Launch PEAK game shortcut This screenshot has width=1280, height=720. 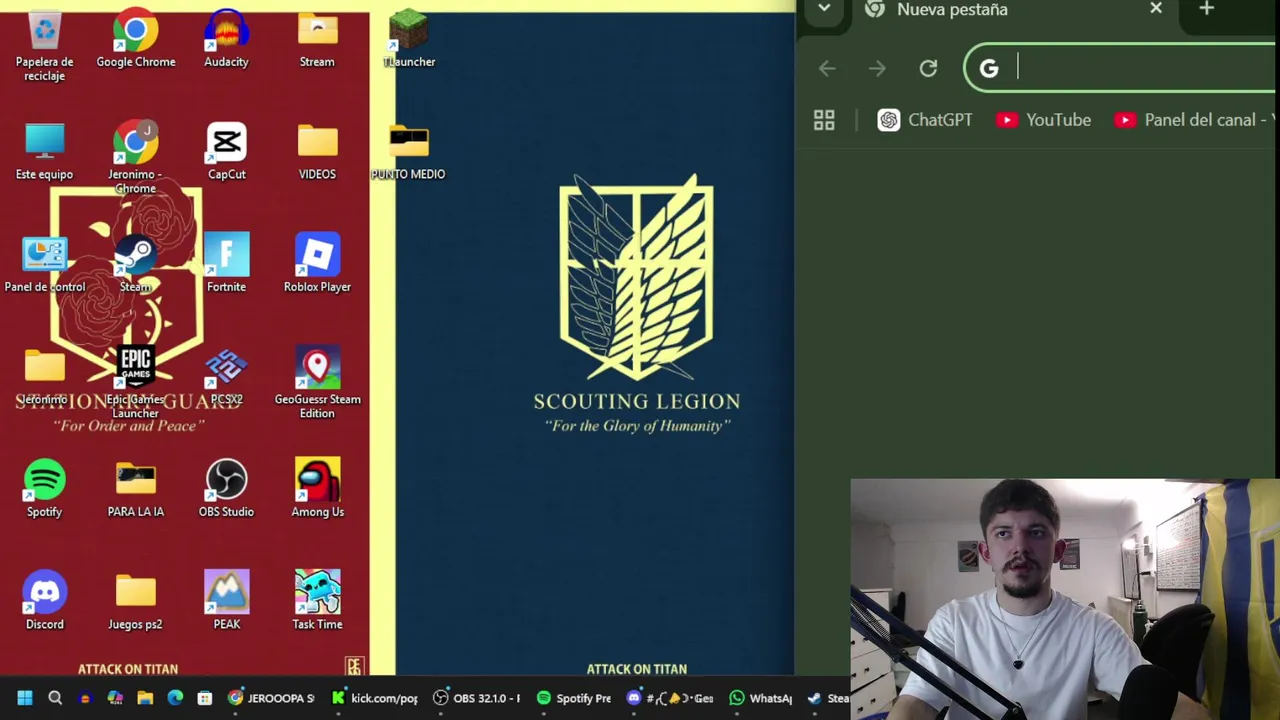(x=226, y=602)
